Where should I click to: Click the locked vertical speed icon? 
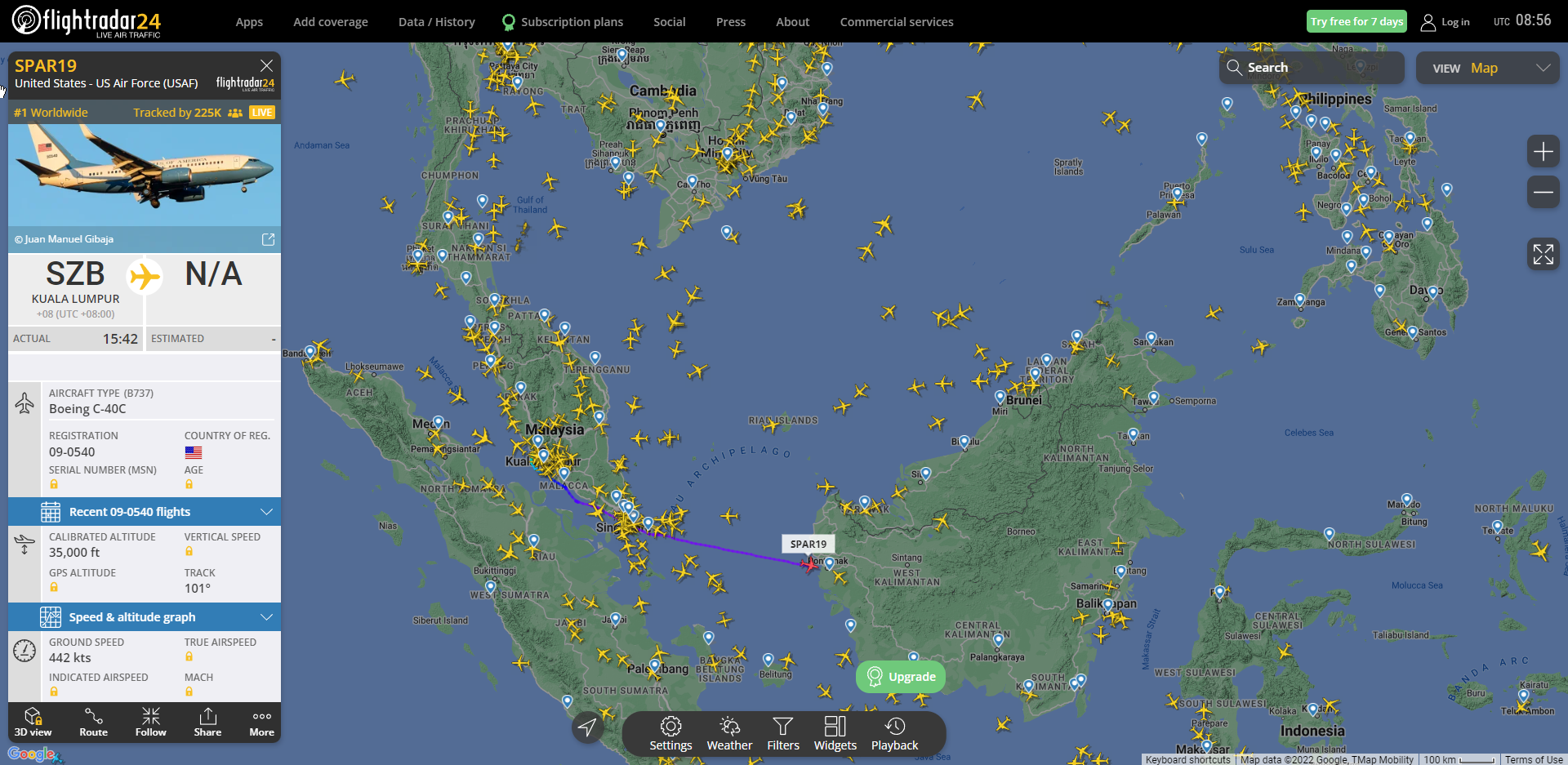pyautogui.click(x=189, y=552)
